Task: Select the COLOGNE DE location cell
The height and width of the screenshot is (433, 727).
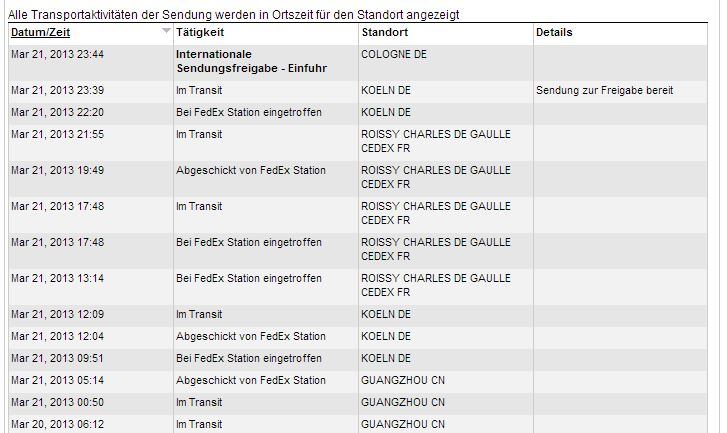Action: 393,54
